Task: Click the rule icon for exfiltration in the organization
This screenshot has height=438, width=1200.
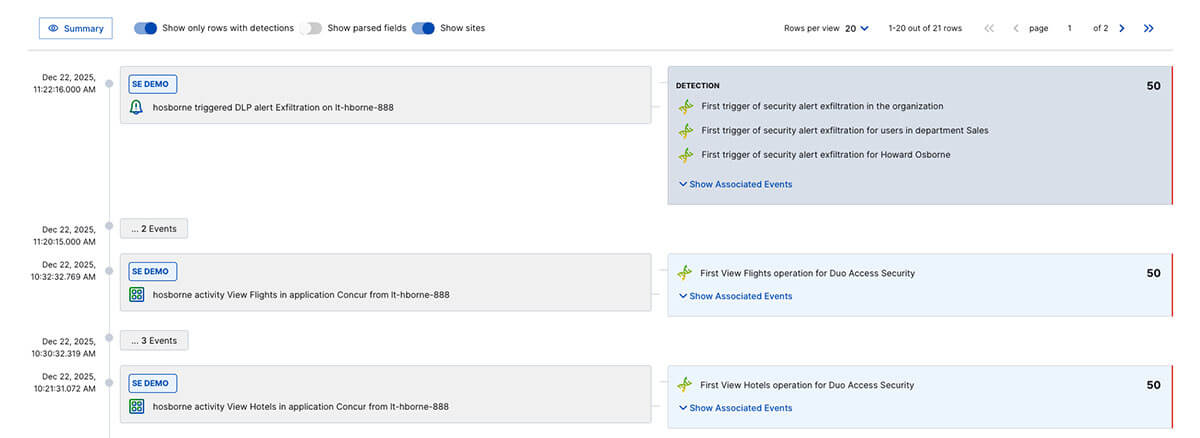Action: tap(685, 106)
